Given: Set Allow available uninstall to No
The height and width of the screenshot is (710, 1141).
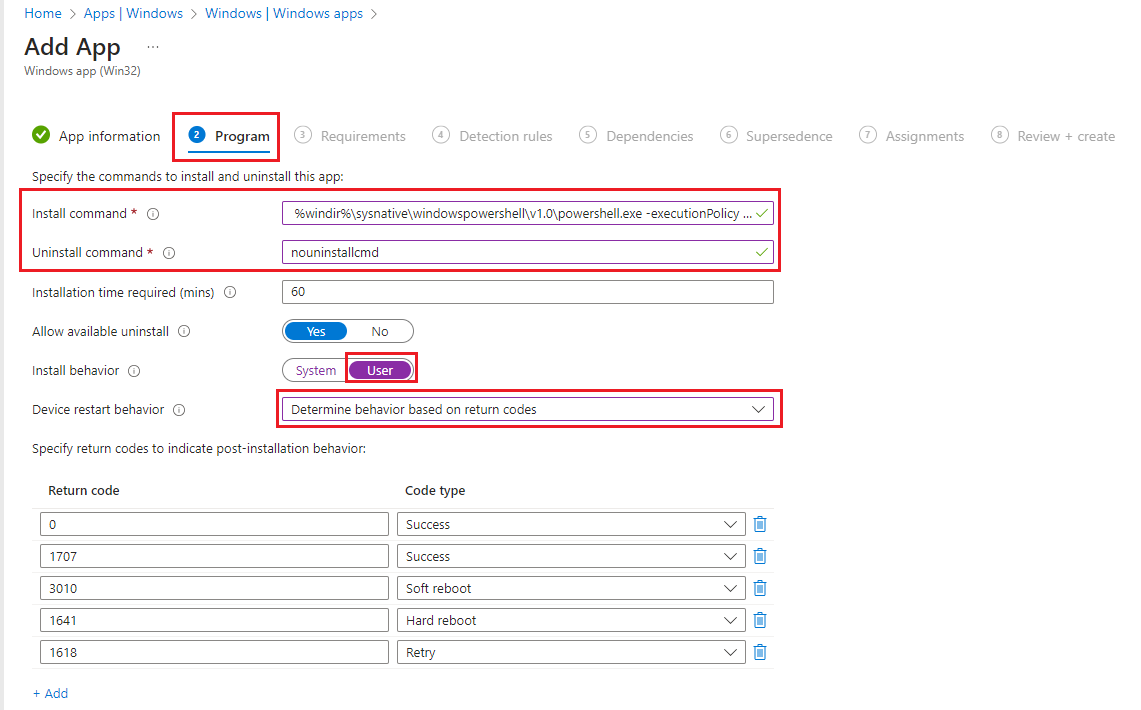Looking at the screenshot, I should coord(380,331).
